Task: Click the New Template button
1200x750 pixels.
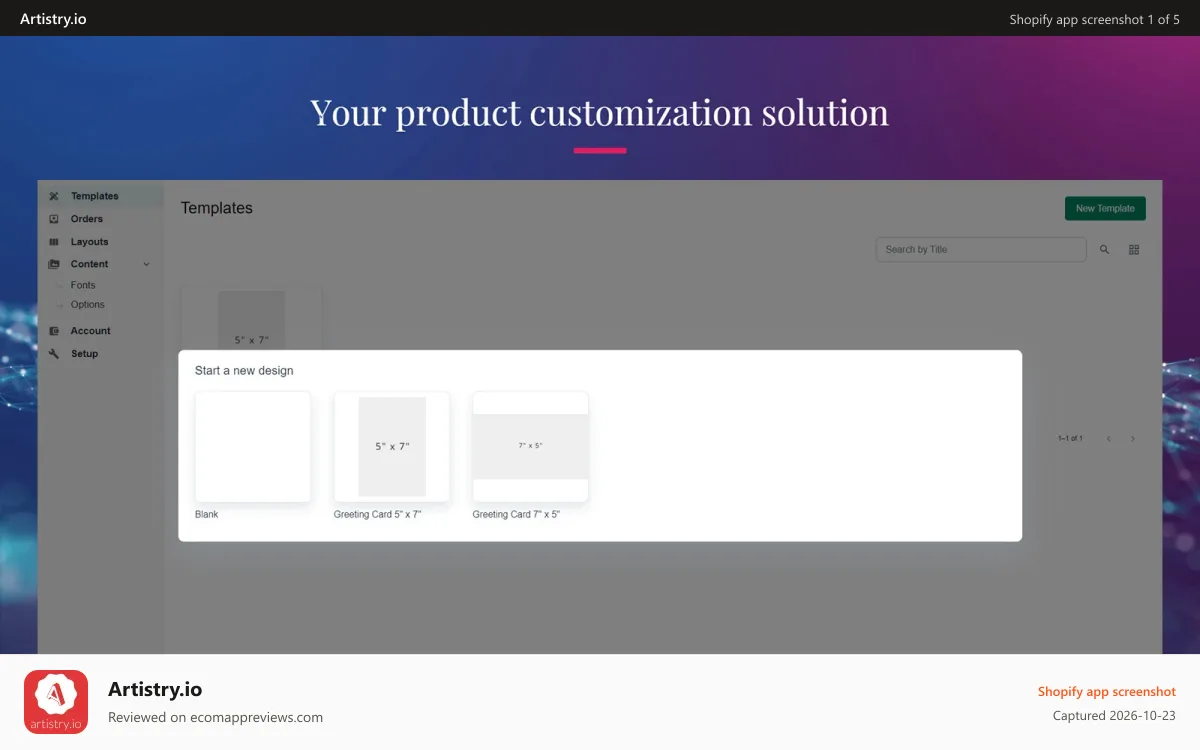Action: pyautogui.click(x=1105, y=209)
